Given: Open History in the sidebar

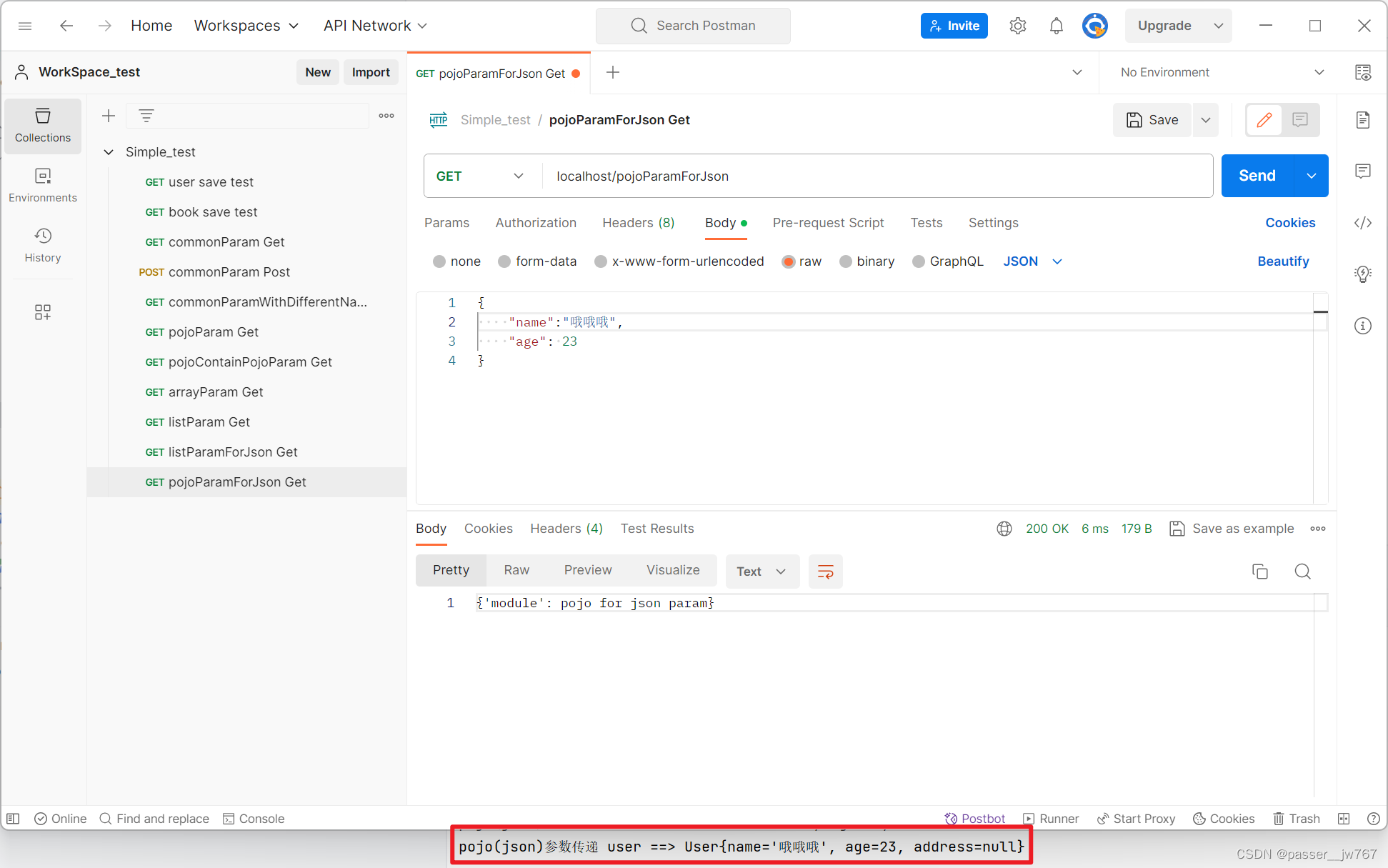Looking at the screenshot, I should point(43,245).
